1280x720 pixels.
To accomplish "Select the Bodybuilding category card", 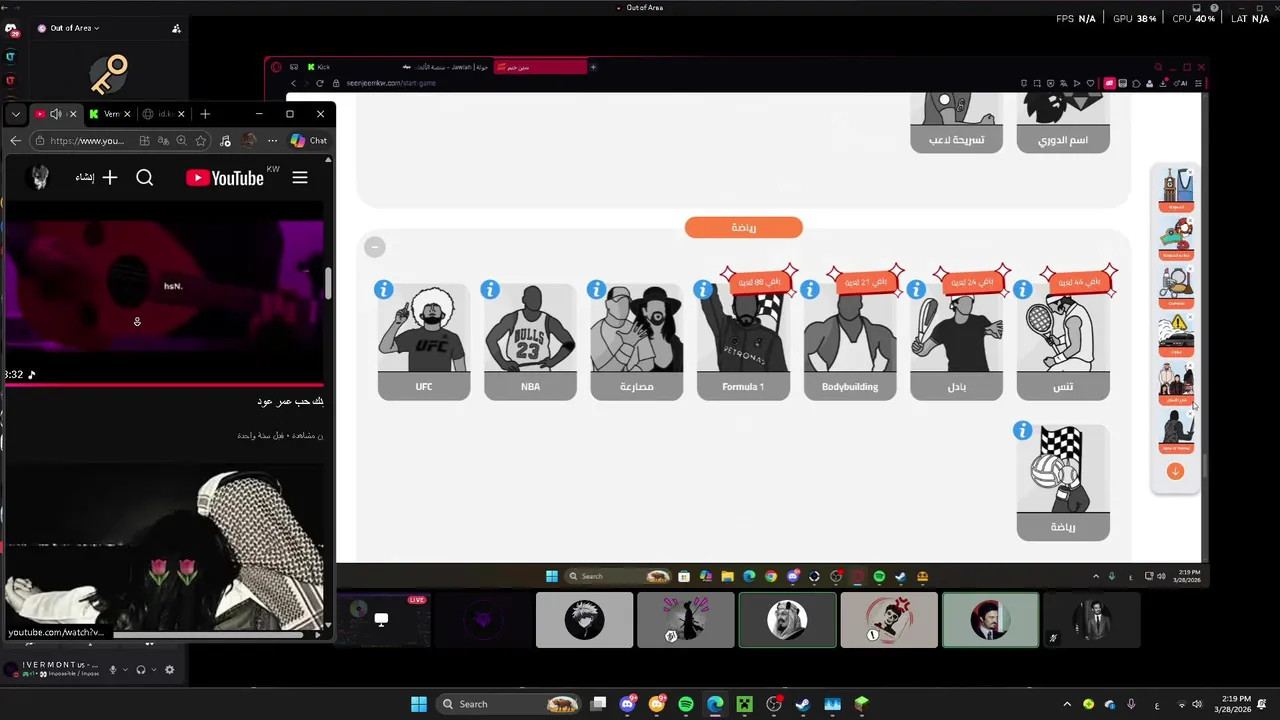I will tap(850, 342).
